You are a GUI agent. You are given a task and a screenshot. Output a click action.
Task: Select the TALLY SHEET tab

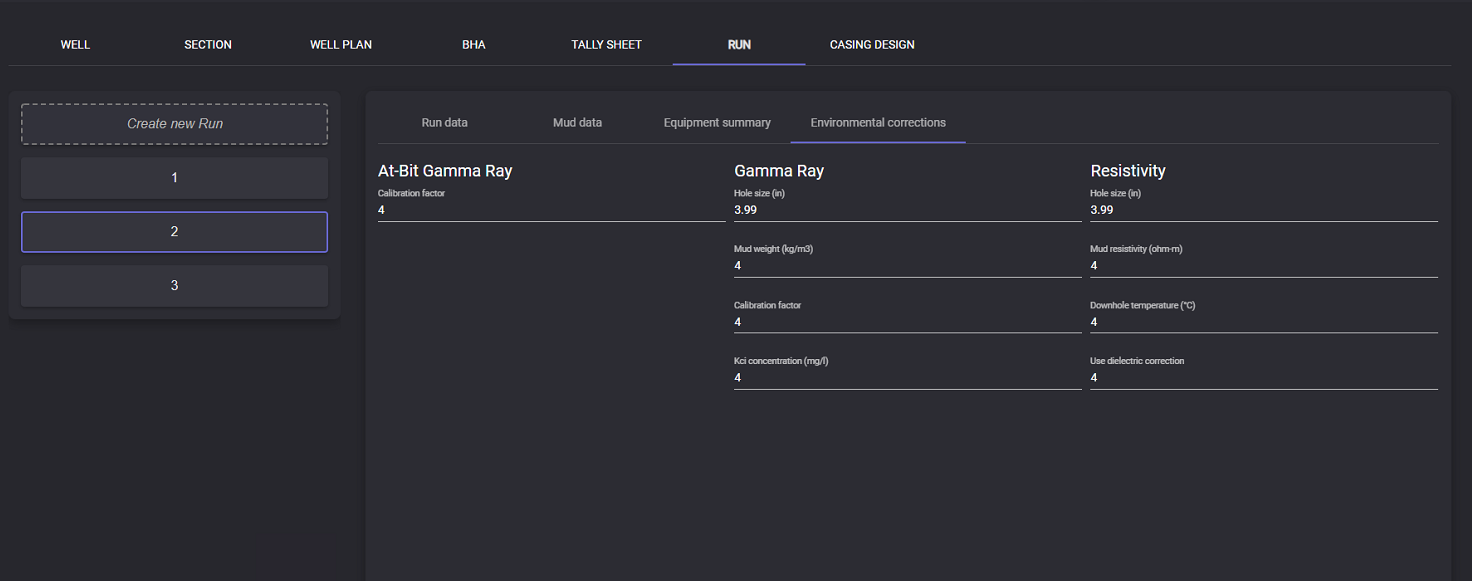[x=606, y=45]
